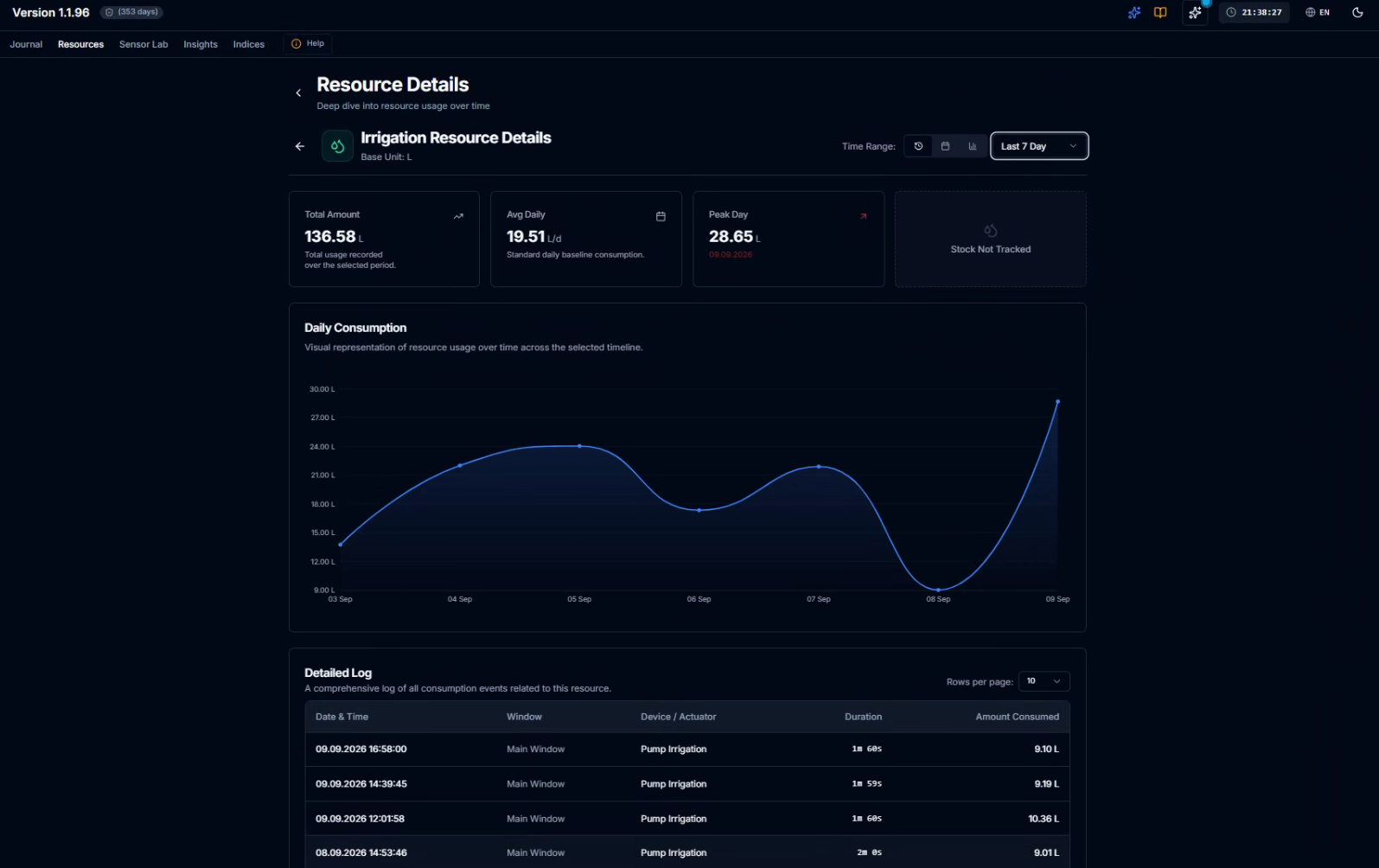Click the 09 Sep peak data point

click(1057, 401)
